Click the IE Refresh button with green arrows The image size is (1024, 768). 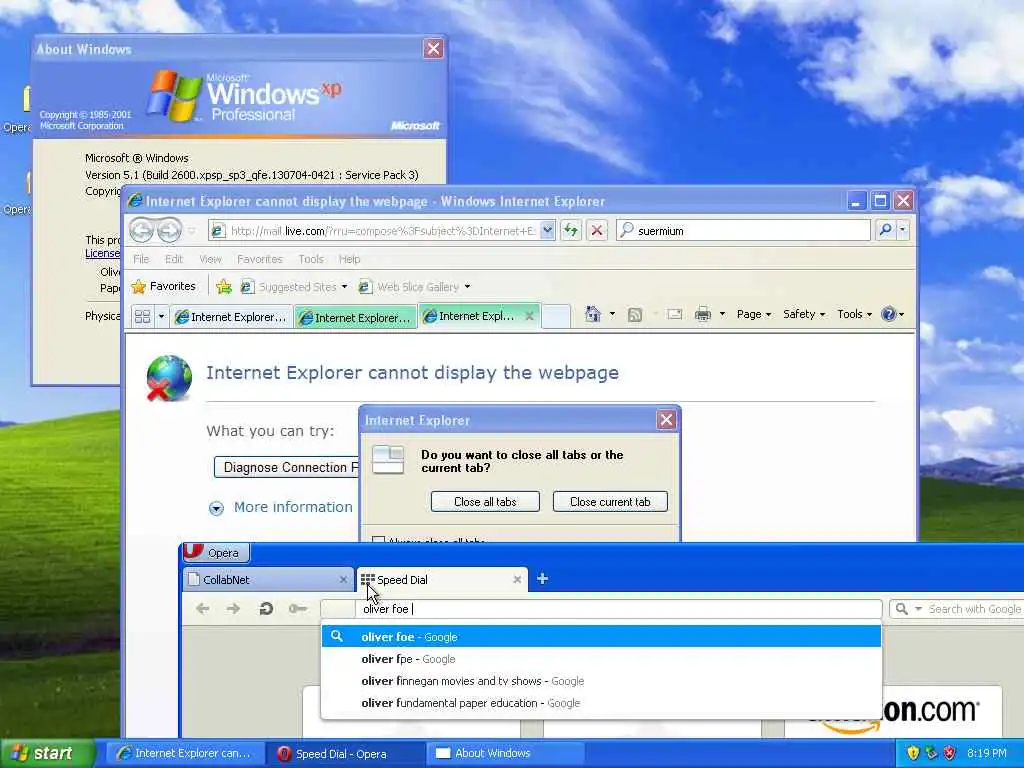pyautogui.click(x=570, y=230)
